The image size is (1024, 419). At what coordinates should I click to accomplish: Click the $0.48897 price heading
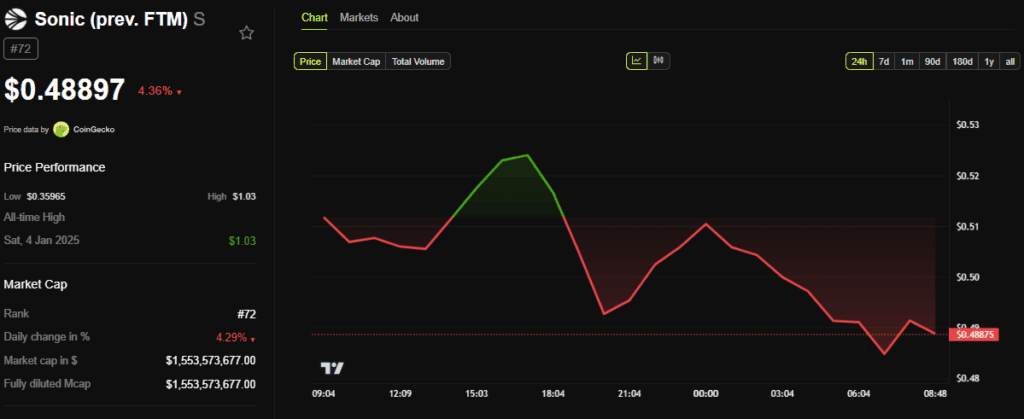tap(64, 89)
